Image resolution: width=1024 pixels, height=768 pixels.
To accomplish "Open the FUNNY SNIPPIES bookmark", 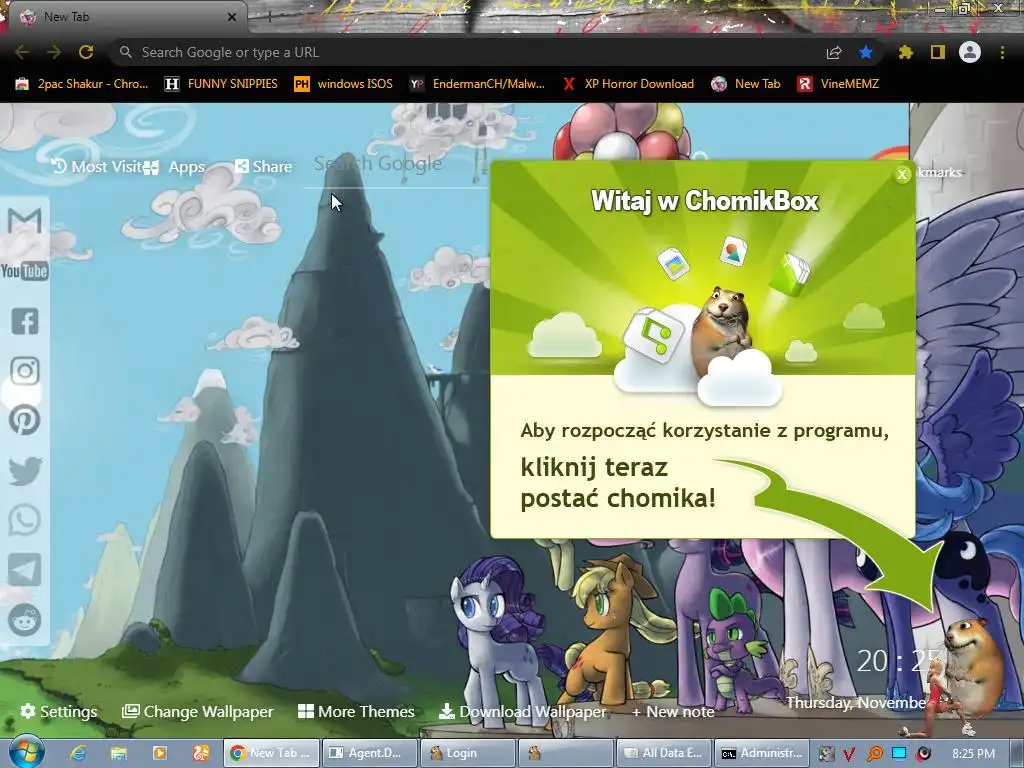I will point(221,84).
